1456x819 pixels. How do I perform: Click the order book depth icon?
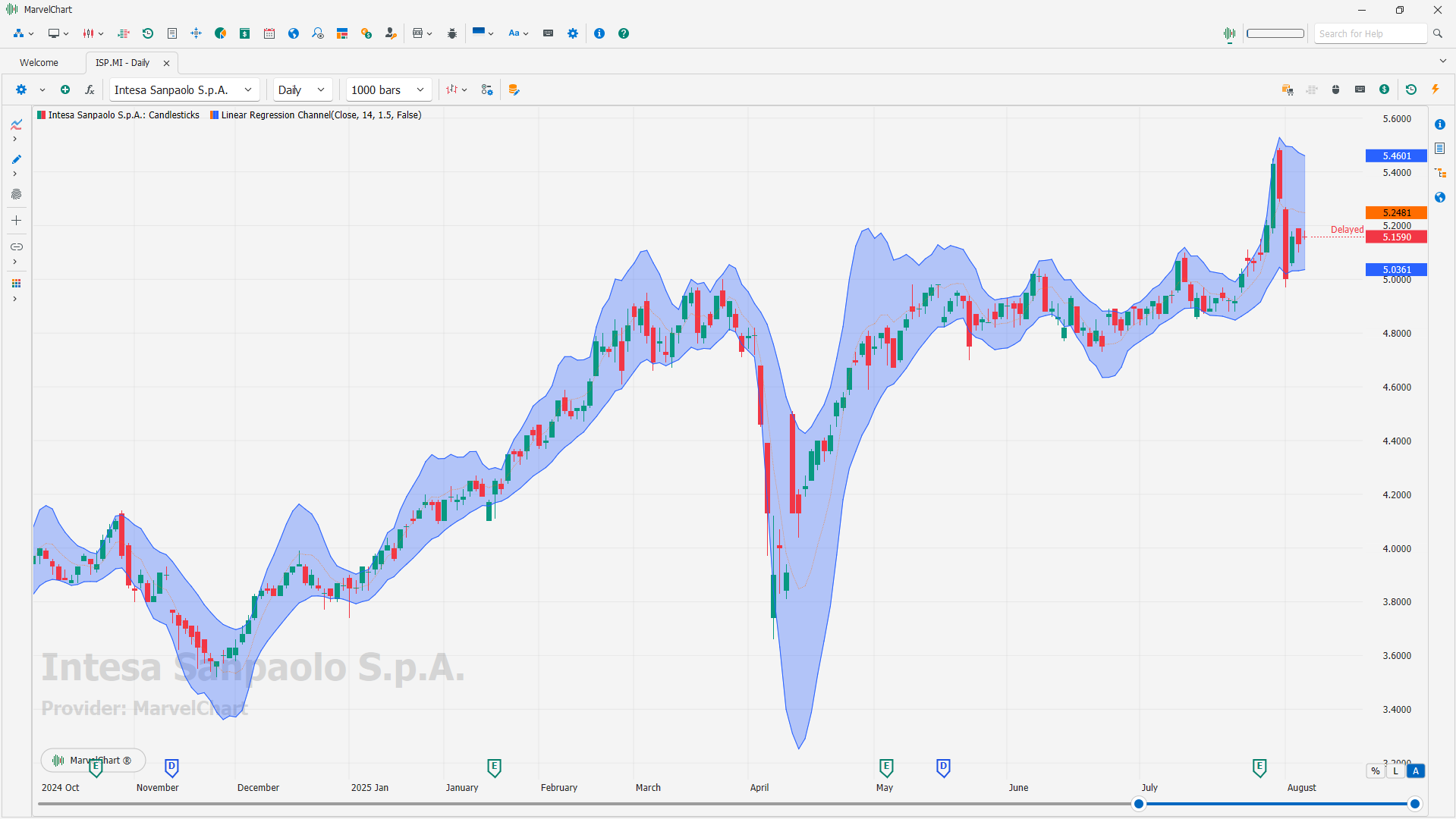(x=124, y=33)
